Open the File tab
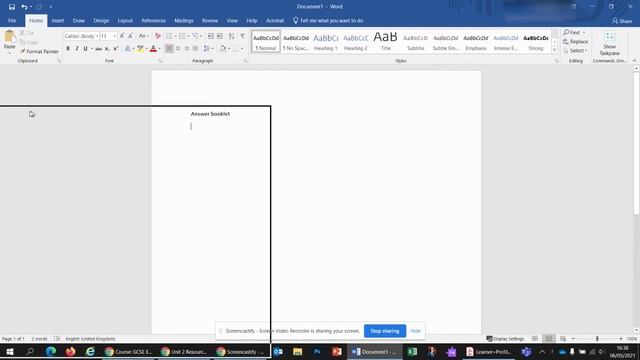The image size is (640, 360). coord(12,20)
